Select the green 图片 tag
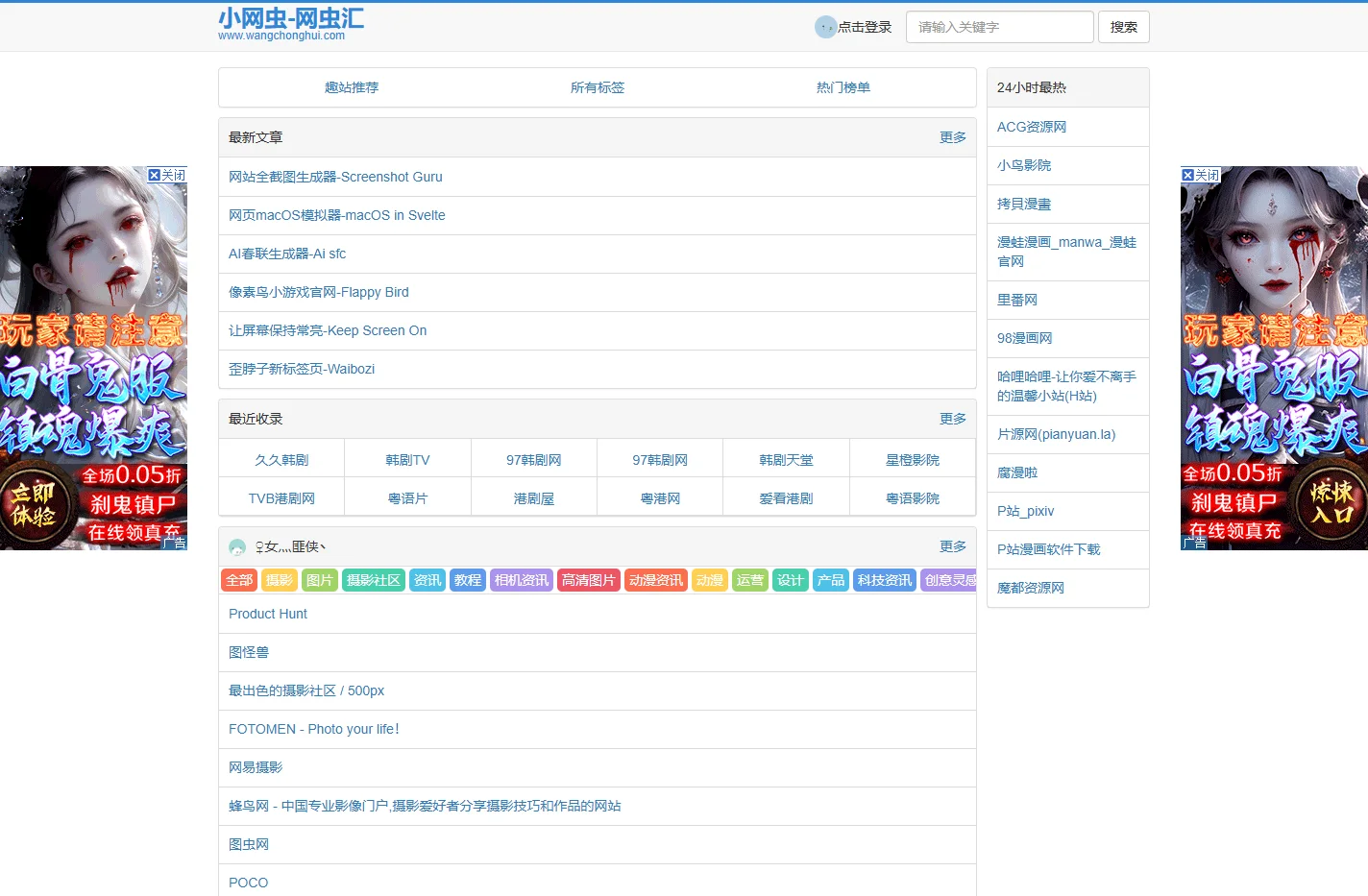This screenshot has height=896, width=1368. (x=320, y=580)
